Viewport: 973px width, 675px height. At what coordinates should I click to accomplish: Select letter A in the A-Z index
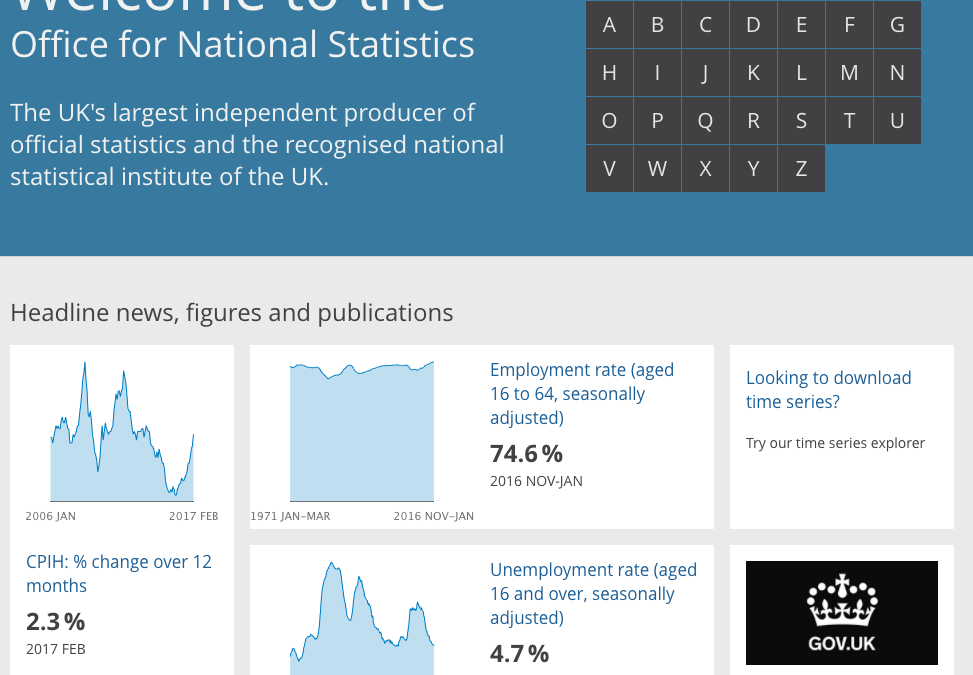pyautogui.click(x=609, y=24)
